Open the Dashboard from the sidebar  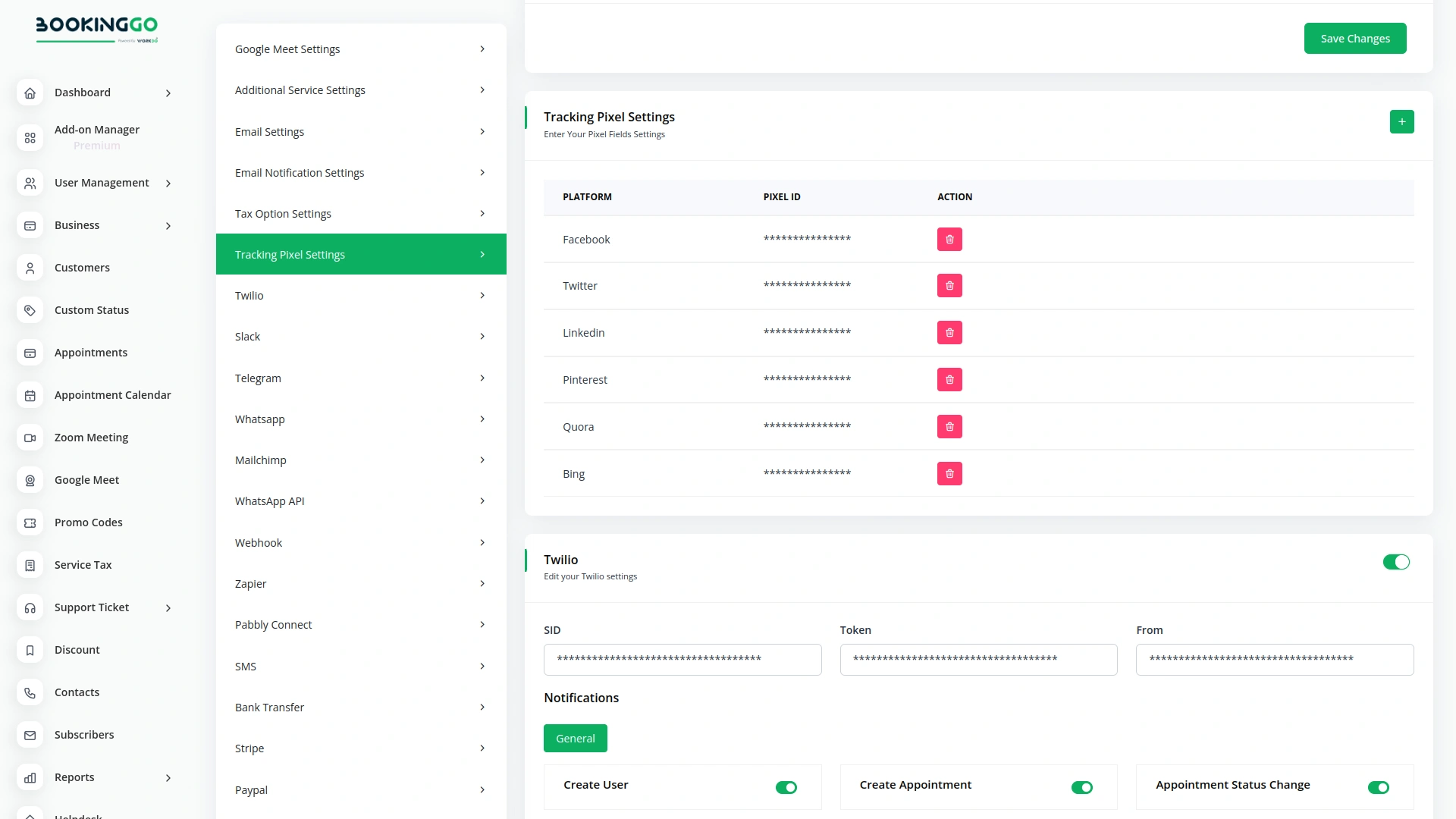(x=83, y=93)
